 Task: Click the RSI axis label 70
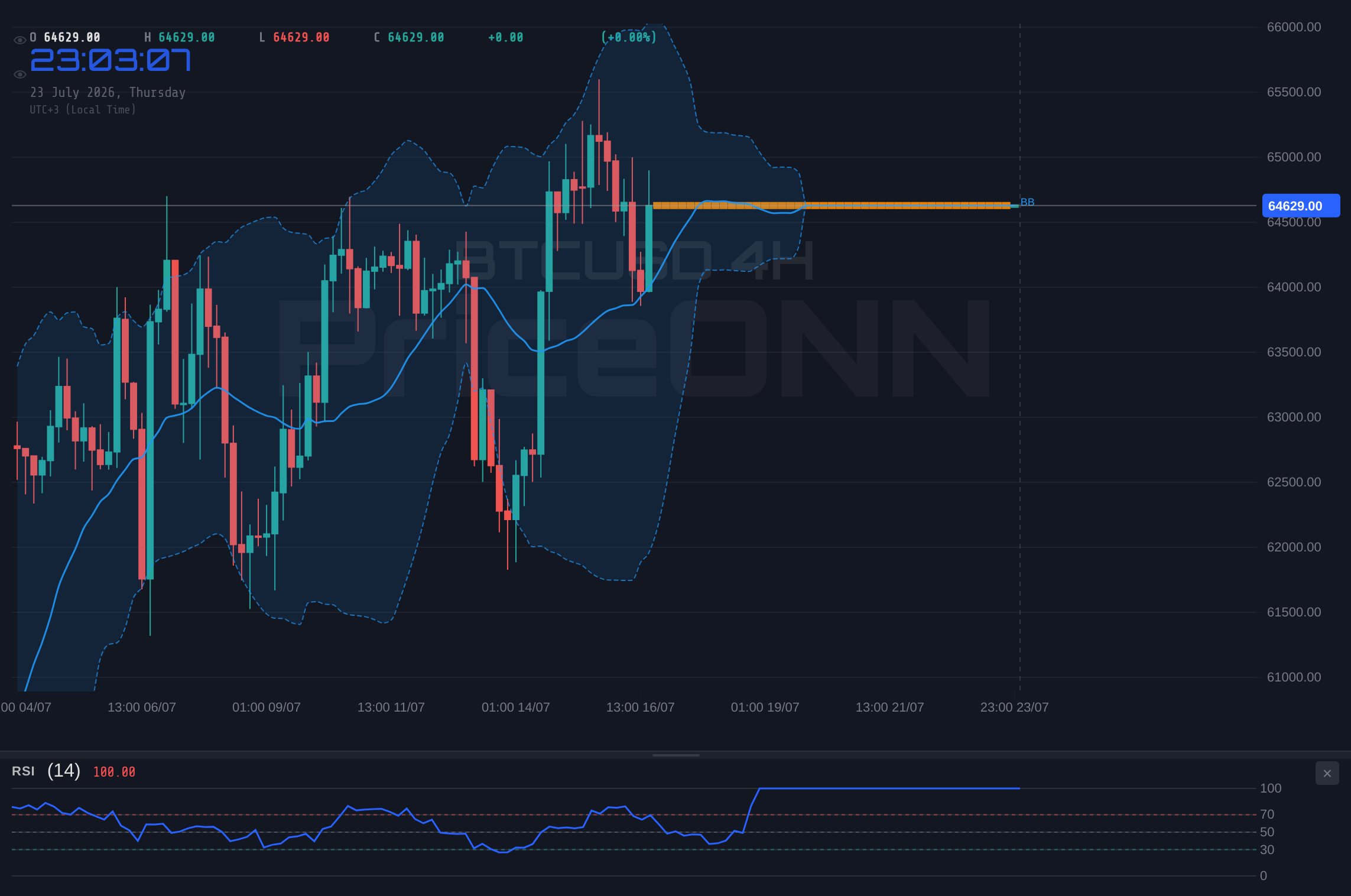(1267, 814)
